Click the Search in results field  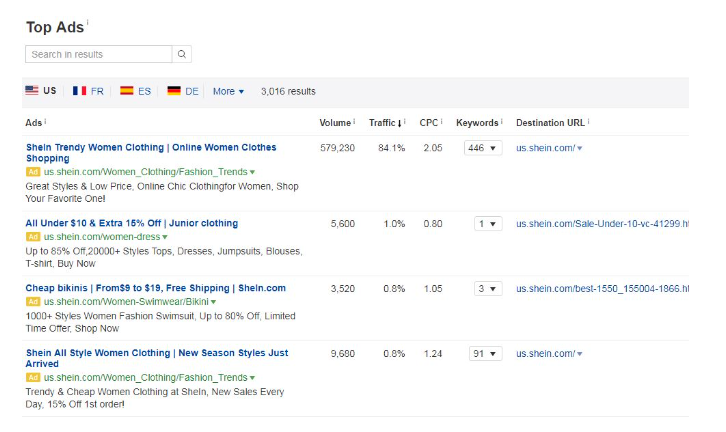pyautogui.click(x=98, y=54)
